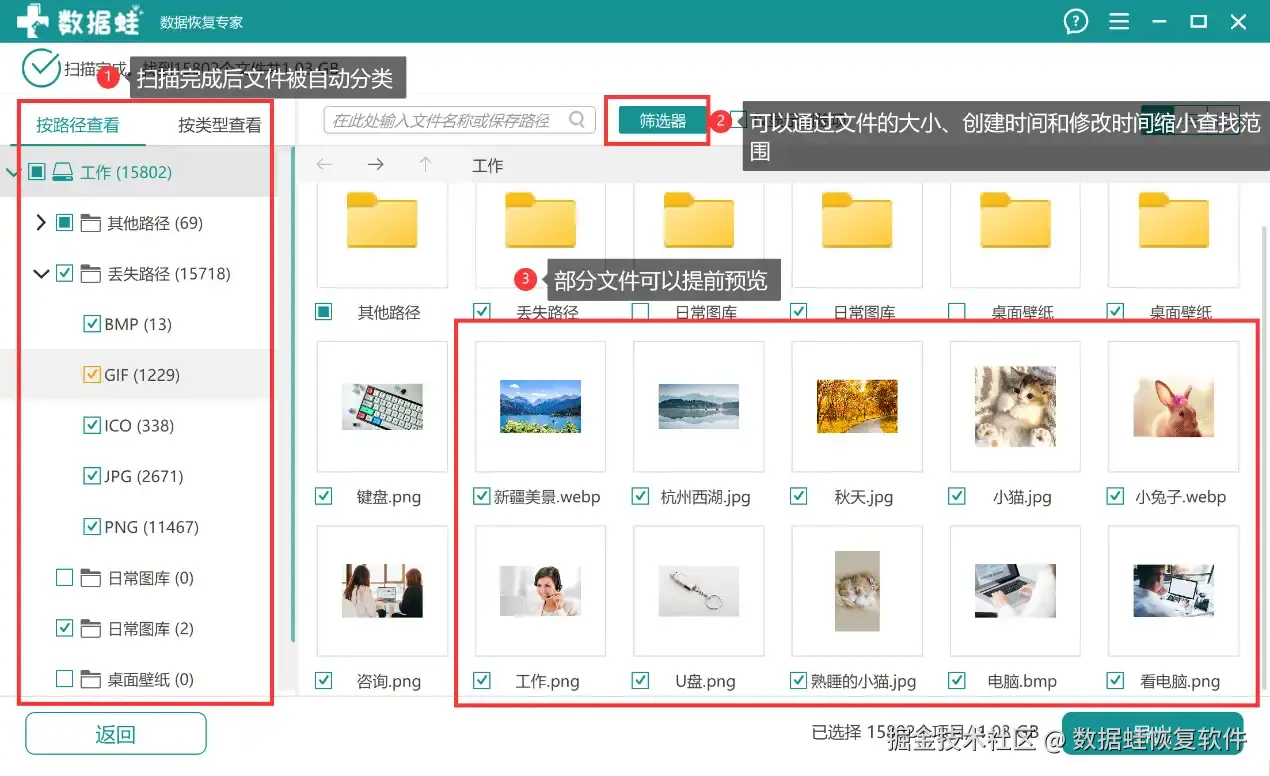Select the 杭州西湖.jpg lake thumbnail
Image resolution: width=1270 pixels, height=776 pixels.
[699, 406]
